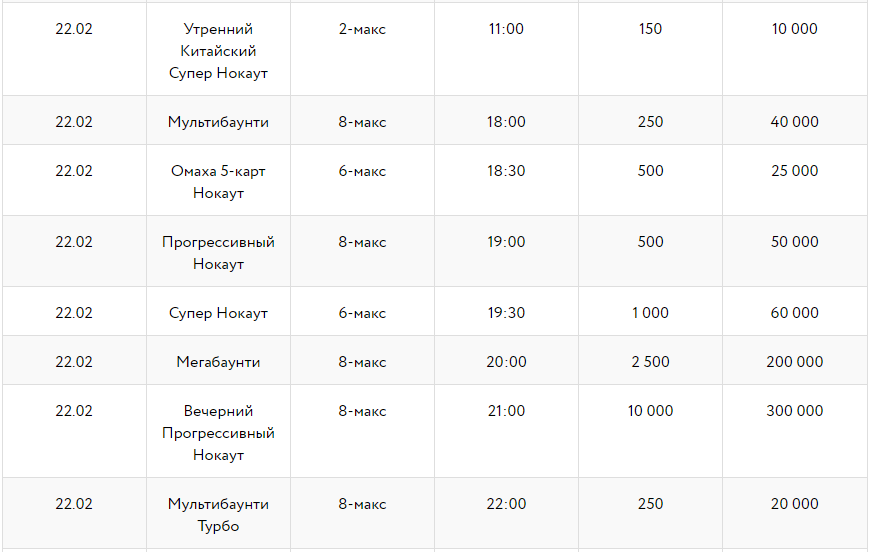
Task: Select the 40 000 guarantee cell
Action: [x=795, y=122]
